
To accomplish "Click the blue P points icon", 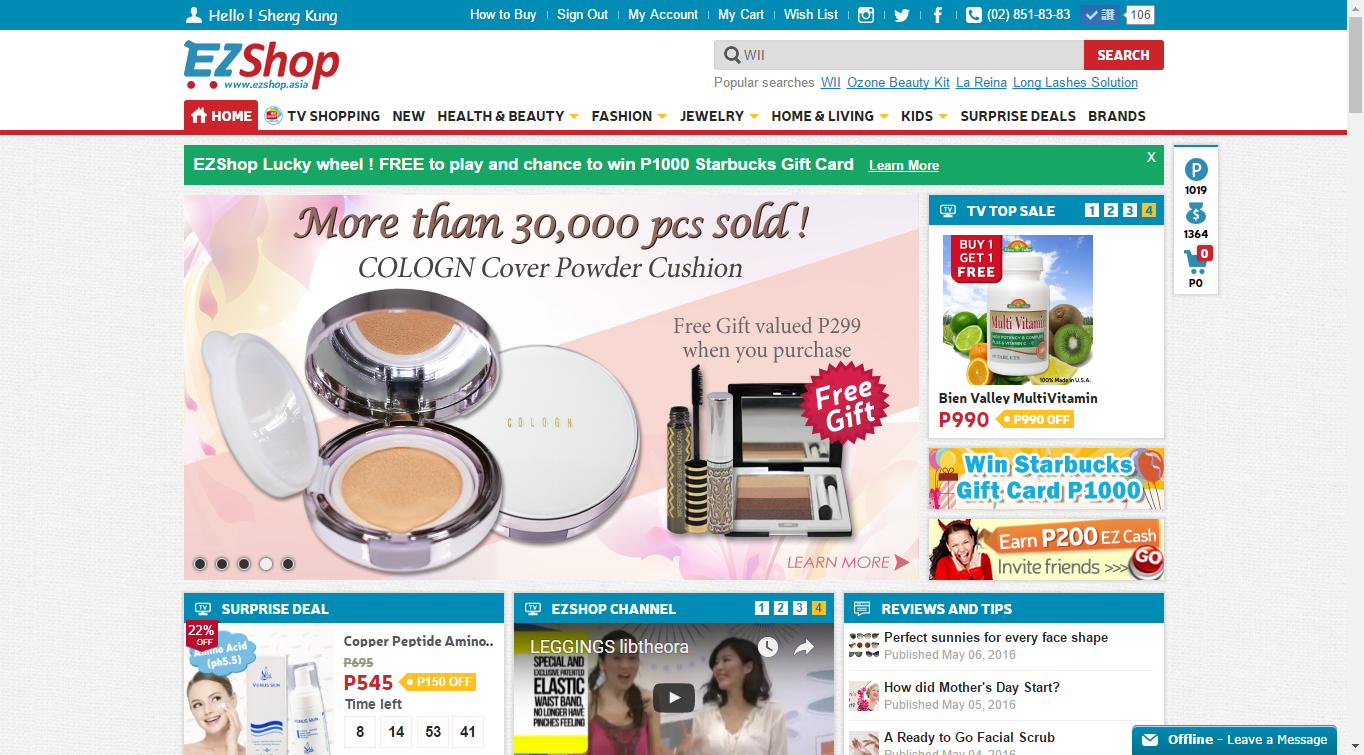I will (1196, 170).
